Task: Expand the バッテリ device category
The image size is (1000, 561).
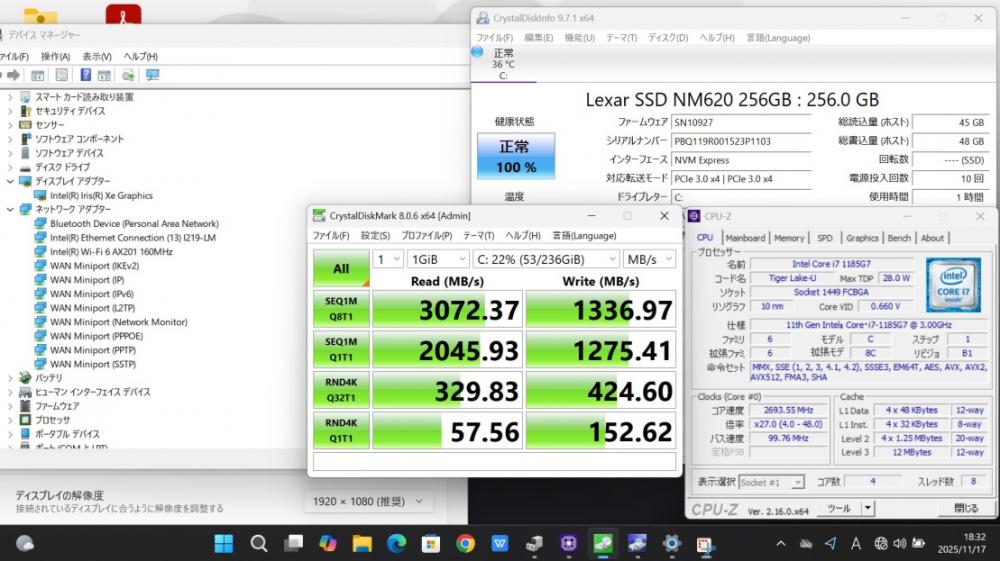Action: click(x=10, y=378)
